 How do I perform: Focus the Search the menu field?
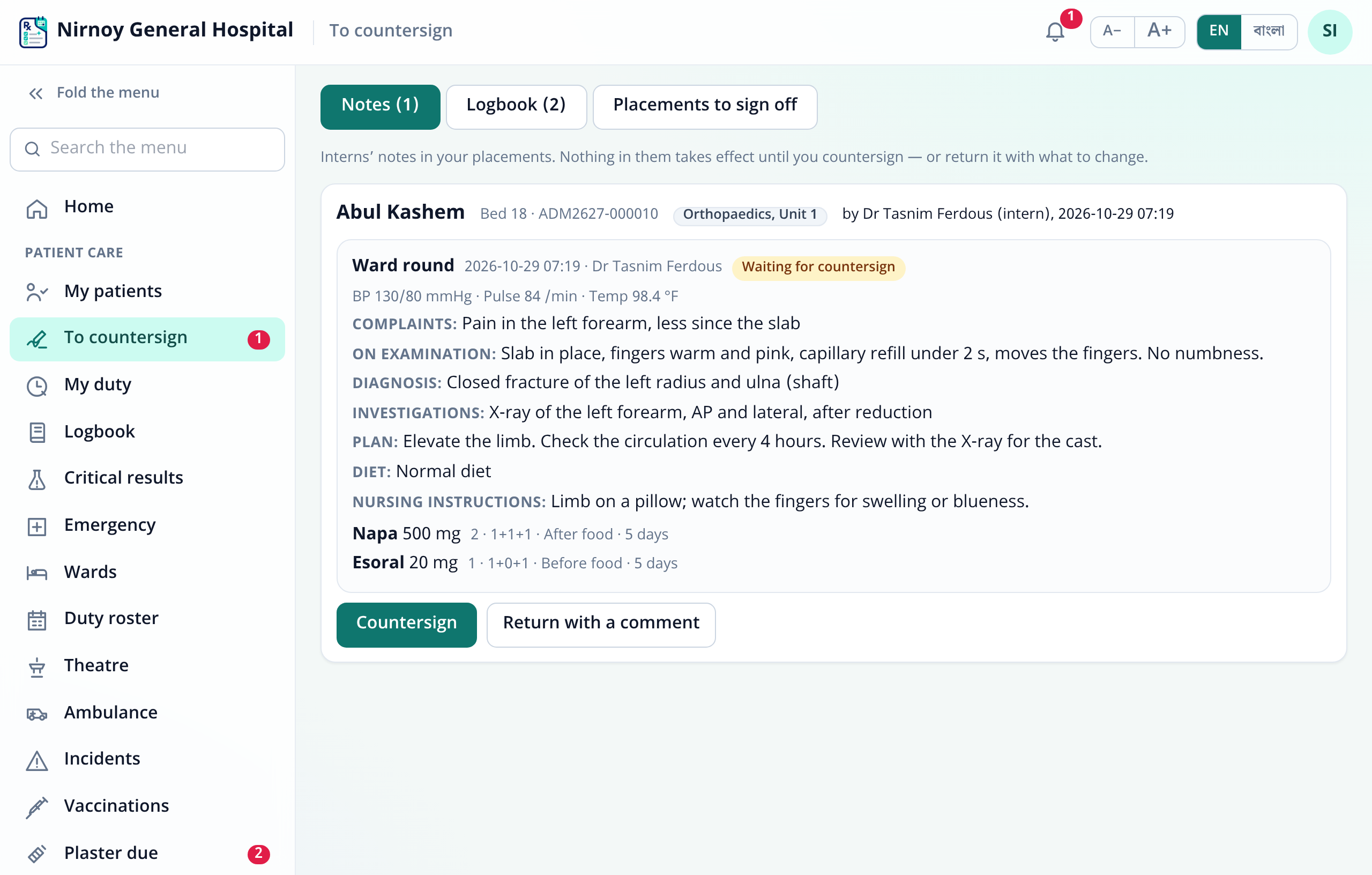click(147, 149)
